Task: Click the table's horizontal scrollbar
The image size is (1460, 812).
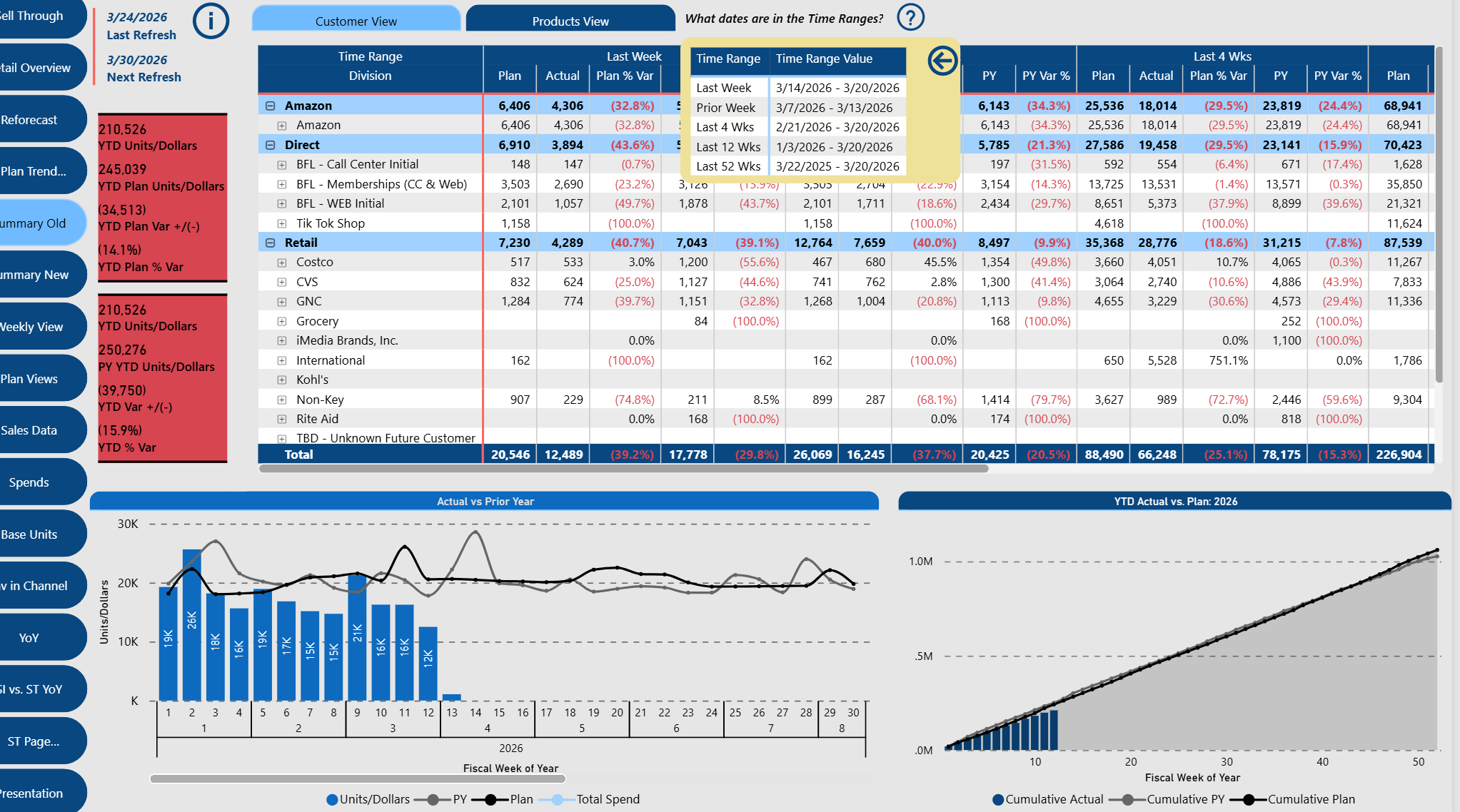Action: click(623, 469)
